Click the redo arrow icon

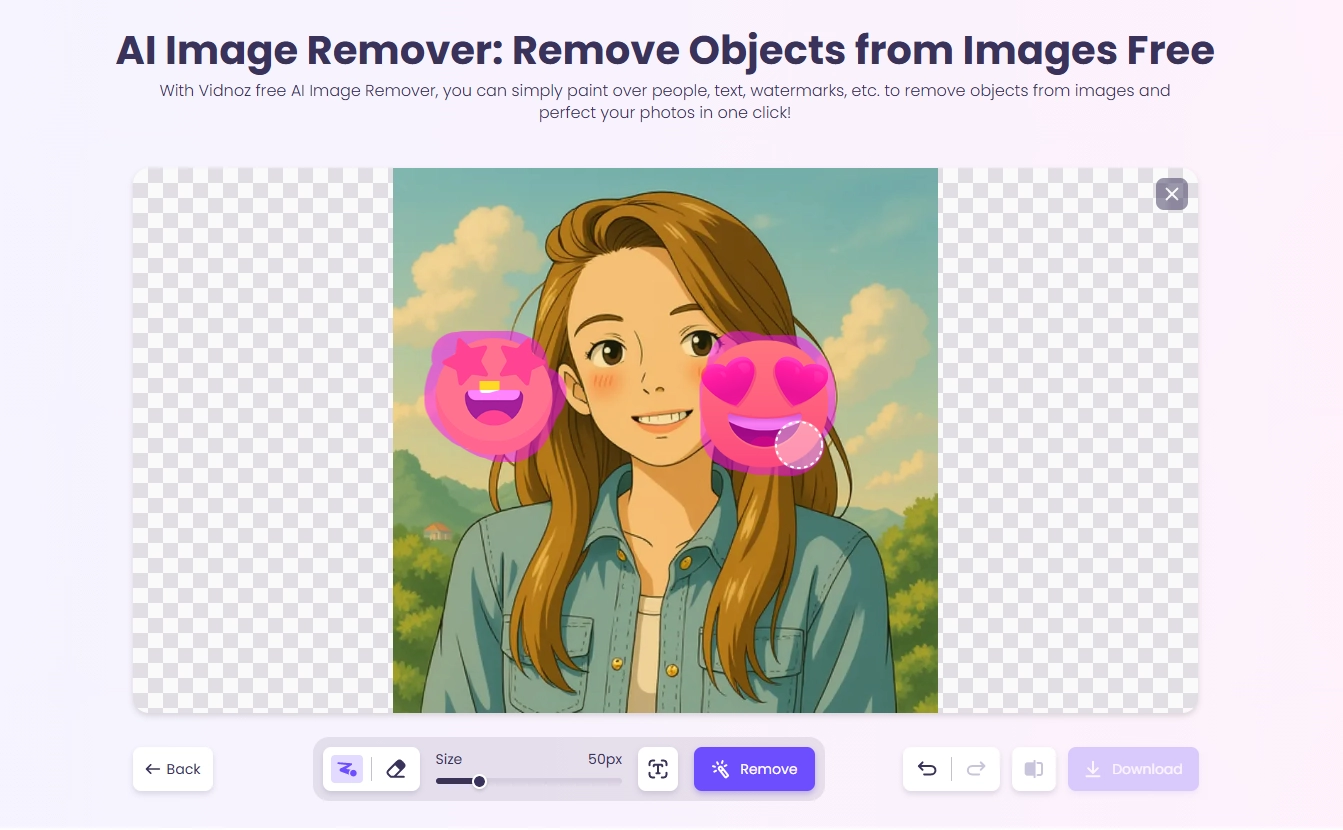[976, 769]
